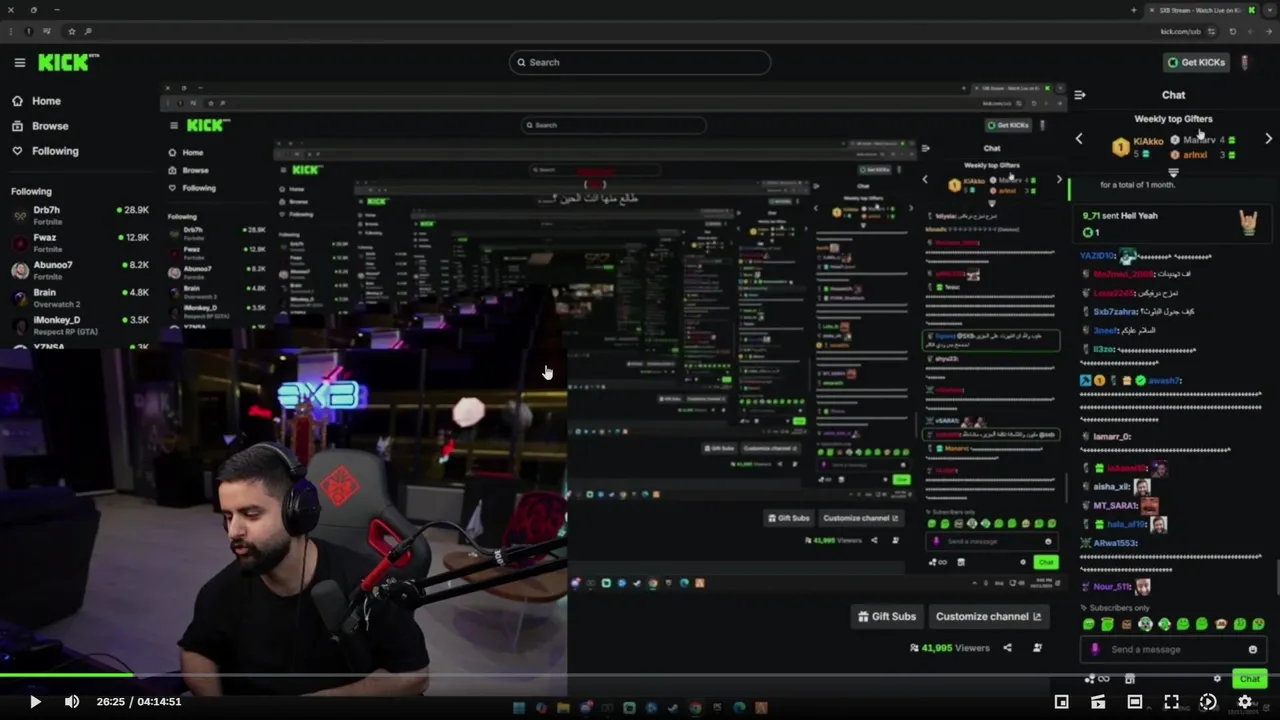Open the emoji picker inside the message box
Screen dimensions: 1280x720
tap(1252, 650)
